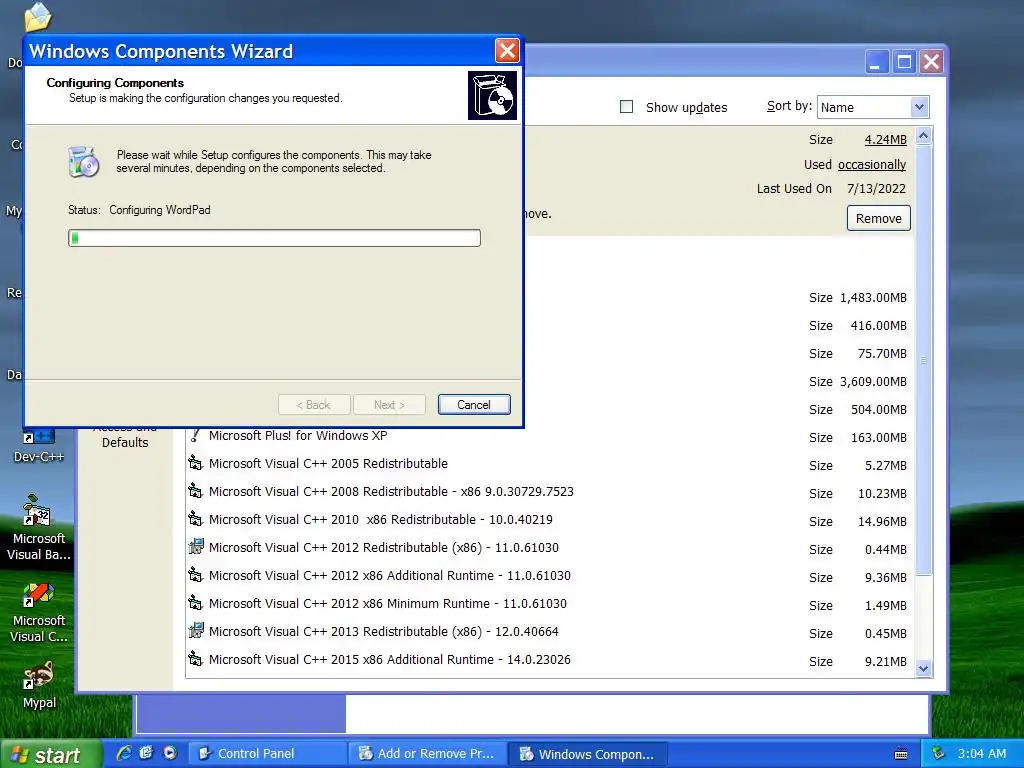Open Microsoft Visual C++ desktop shortcut
1024x768 pixels.
pos(39,613)
